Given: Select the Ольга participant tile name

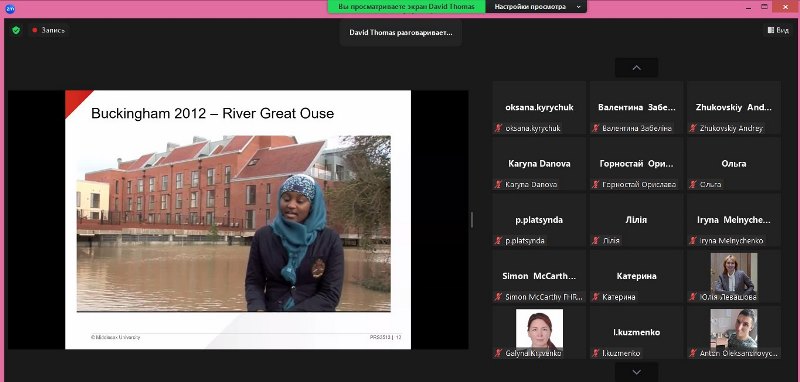Looking at the screenshot, I should click(x=734, y=164).
